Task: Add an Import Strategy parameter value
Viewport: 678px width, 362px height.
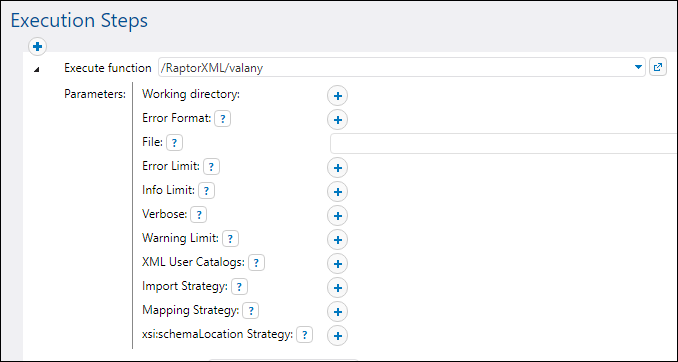Action: [338, 288]
